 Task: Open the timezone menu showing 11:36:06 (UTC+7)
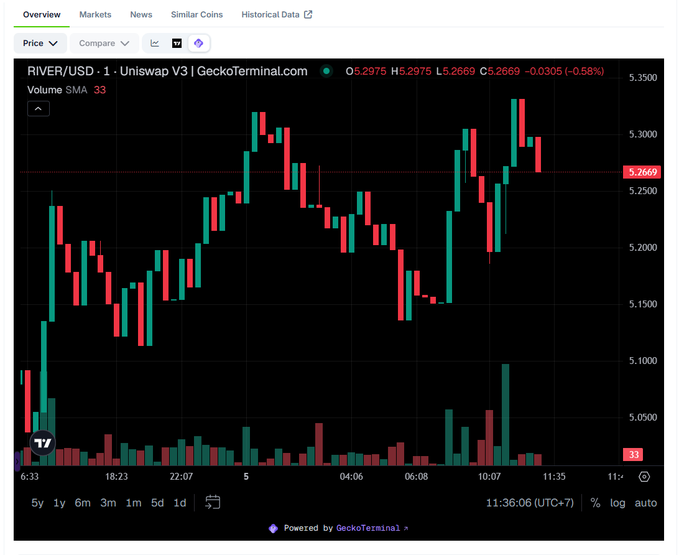coord(530,503)
